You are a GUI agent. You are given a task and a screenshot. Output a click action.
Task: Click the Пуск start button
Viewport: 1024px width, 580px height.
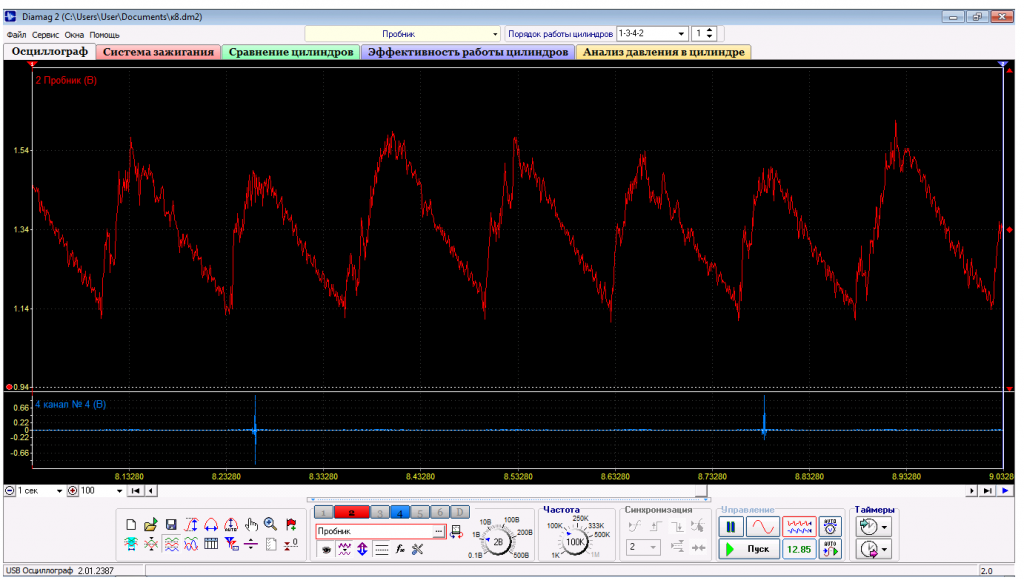pyautogui.click(x=748, y=549)
